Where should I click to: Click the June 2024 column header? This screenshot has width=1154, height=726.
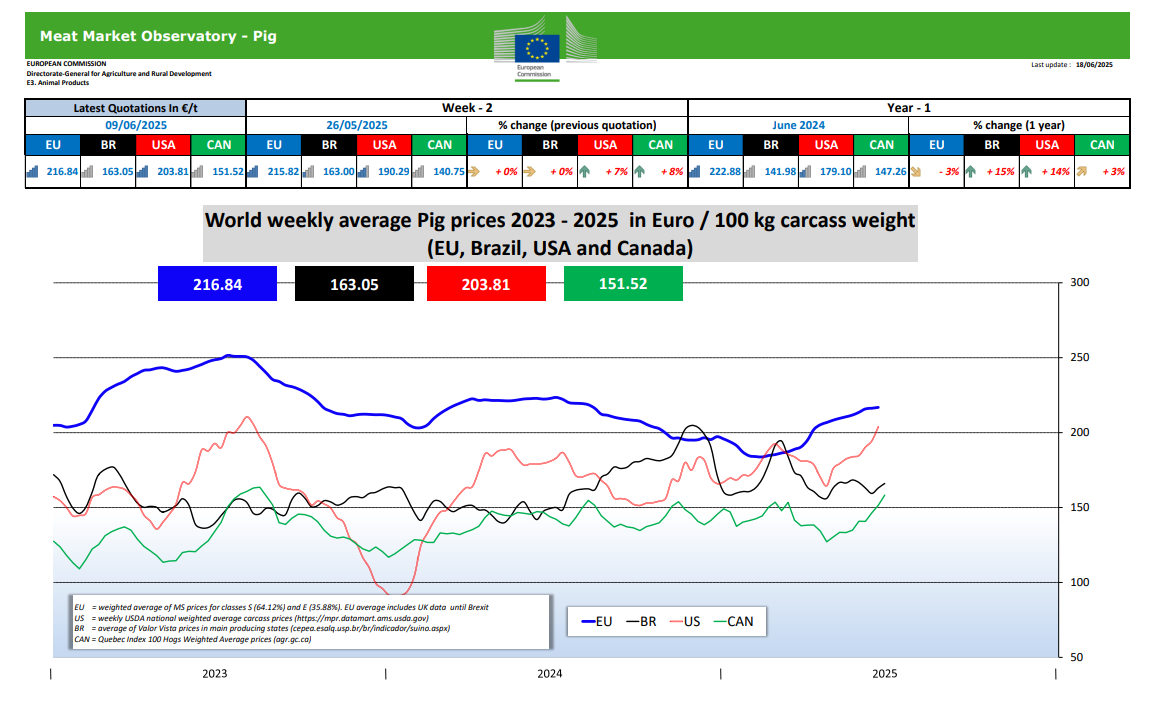(798, 126)
